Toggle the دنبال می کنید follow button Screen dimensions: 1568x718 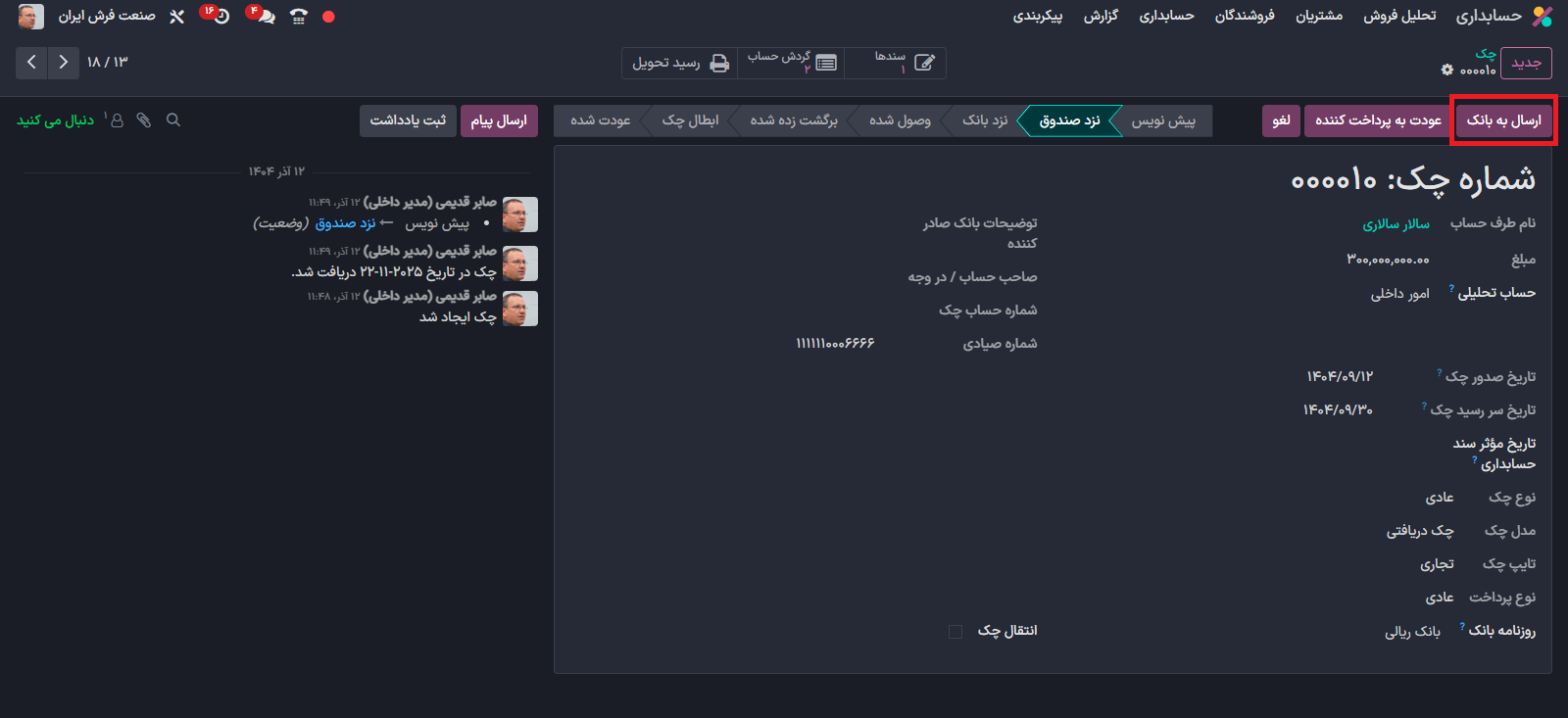click(56, 120)
